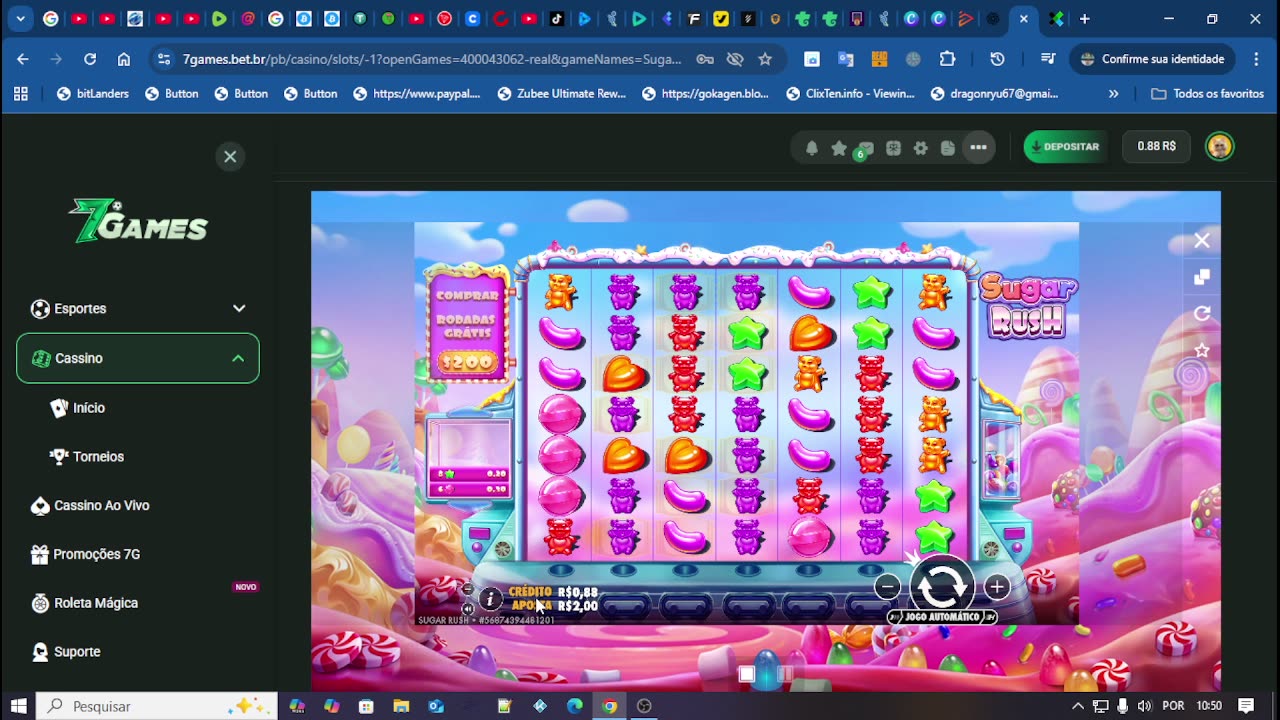Decrease bet with minus button

click(x=887, y=587)
